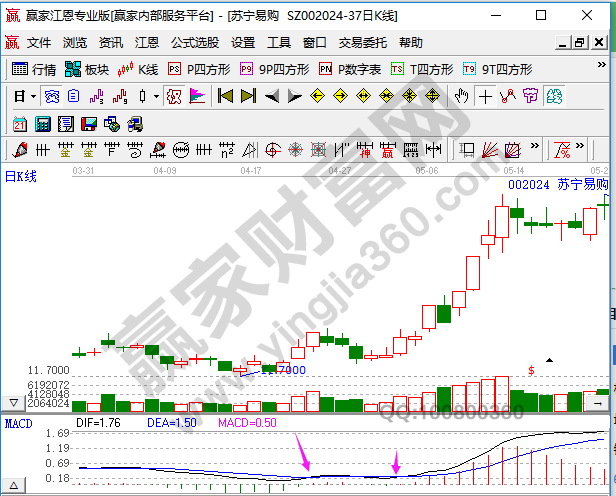Click the 行情 quotes button
This screenshot has height=496, width=616.
[x=34, y=70]
